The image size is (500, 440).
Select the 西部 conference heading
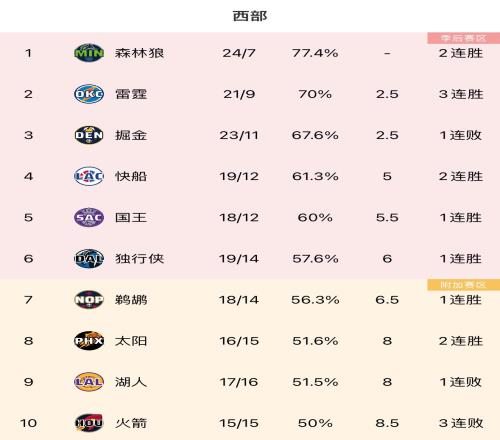click(250, 16)
